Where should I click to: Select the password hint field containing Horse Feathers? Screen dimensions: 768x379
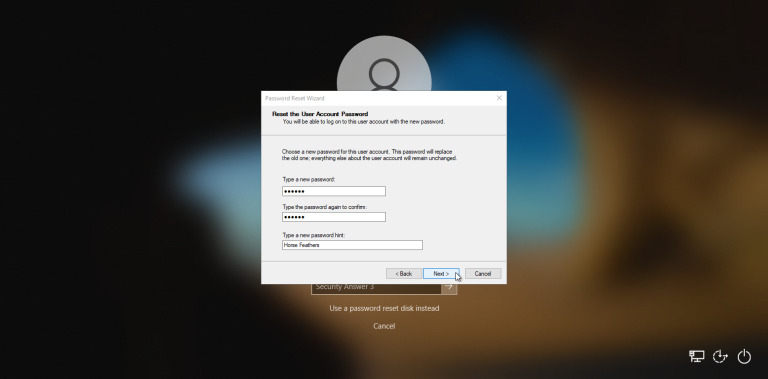(x=352, y=245)
